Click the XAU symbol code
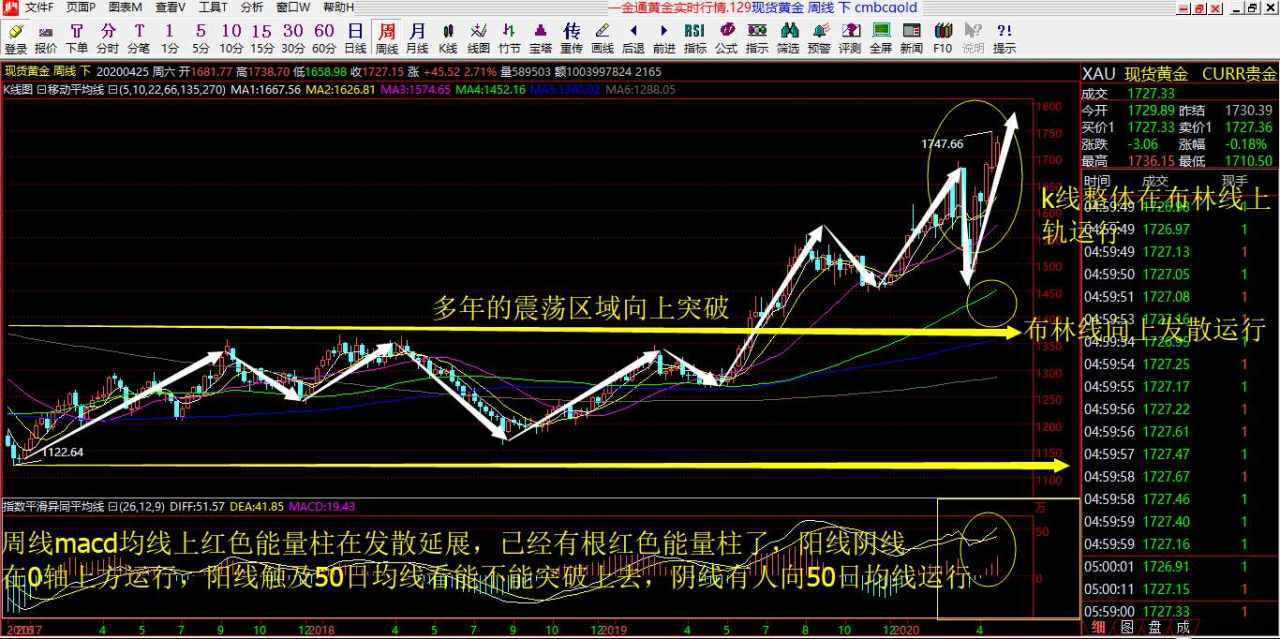 click(x=1099, y=74)
